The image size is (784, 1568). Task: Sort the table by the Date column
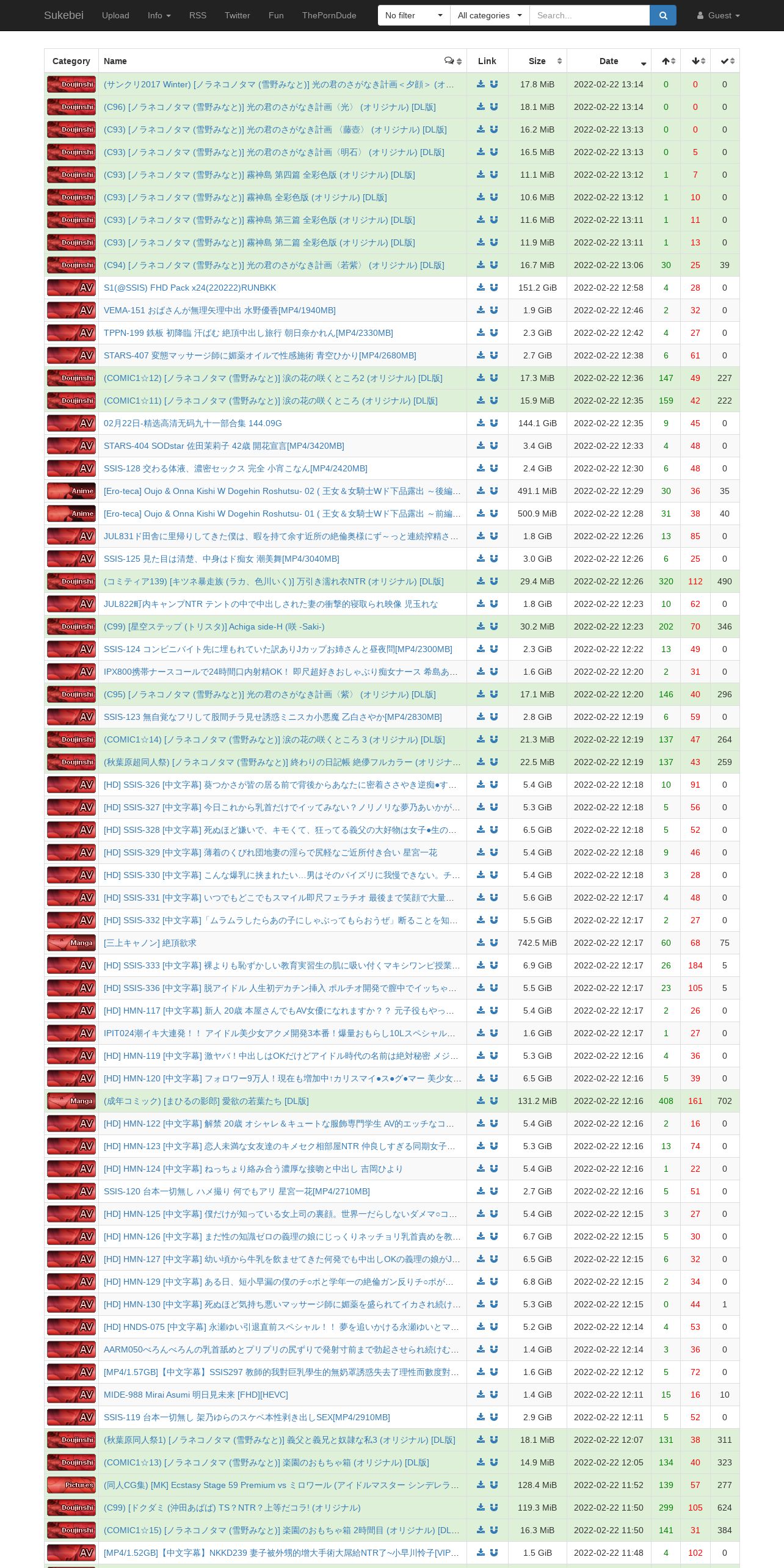coord(609,61)
